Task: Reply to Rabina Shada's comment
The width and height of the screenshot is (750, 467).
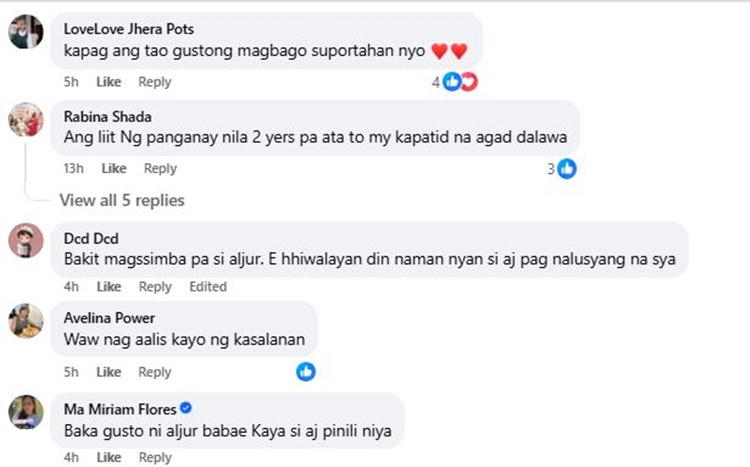Action: 160,169
